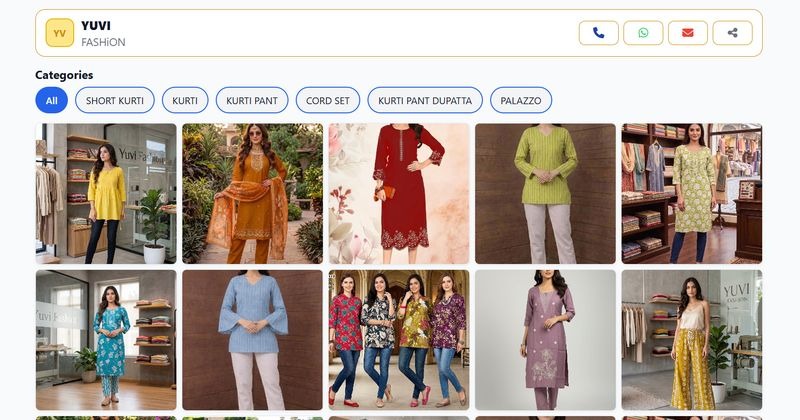Filter by SHORT KURTI category
The width and height of the screenshot is (800, 420).
pyautogui.click(x=115, y=101)
